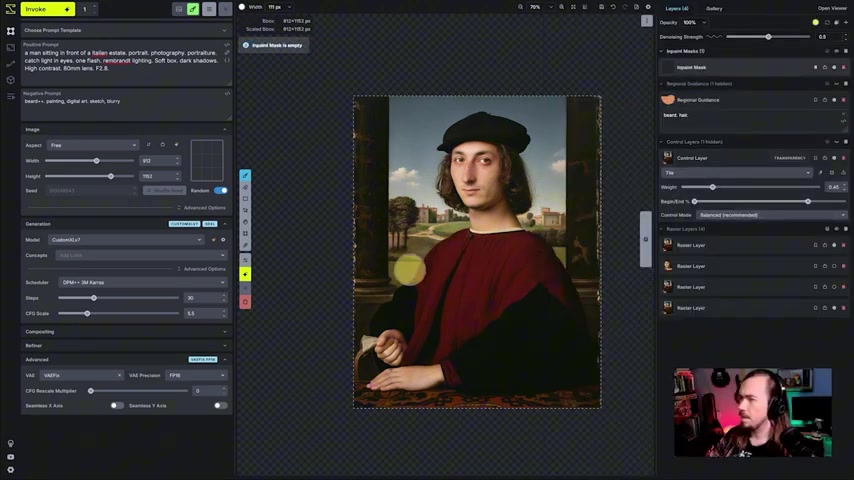Delete the Inpaint Mask layer
Image resolution: width=854 pixels, height=480 pixels.
[844, 68]
